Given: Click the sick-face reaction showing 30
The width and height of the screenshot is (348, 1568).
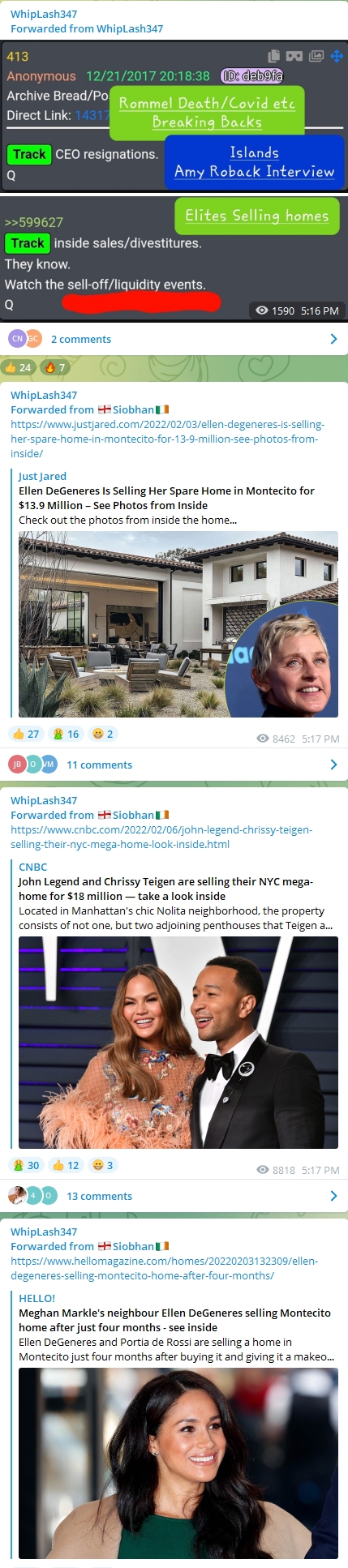Looking at the screenshot, I should 26,1165.
